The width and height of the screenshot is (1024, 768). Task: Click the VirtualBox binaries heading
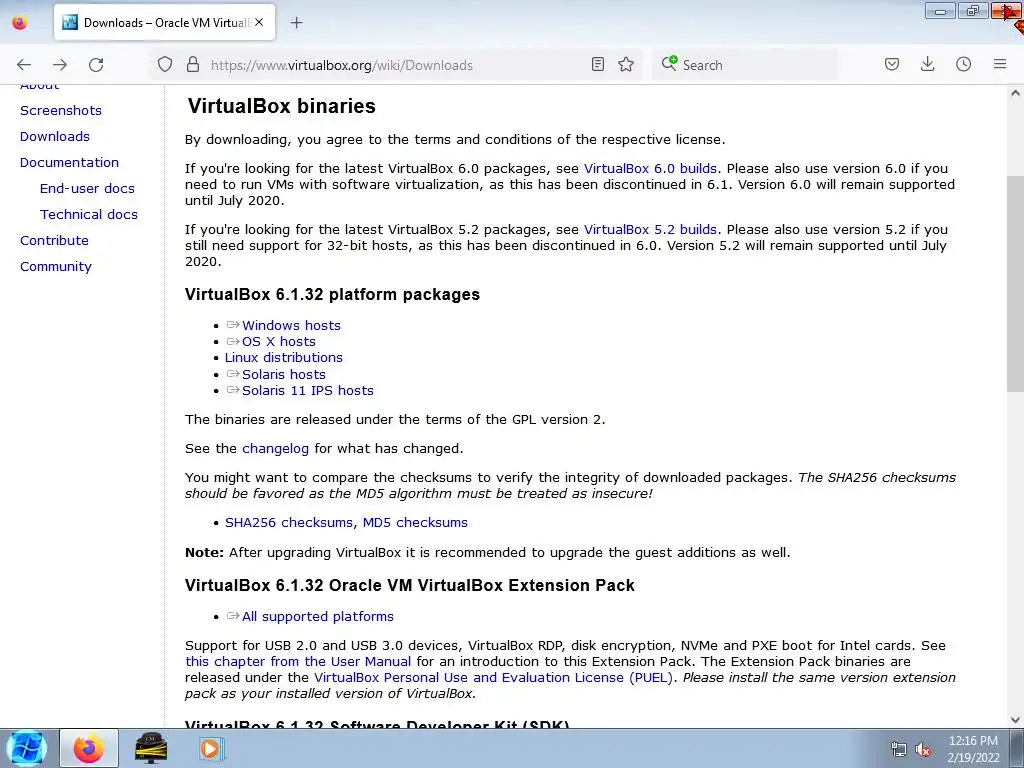tap(281, 106)
